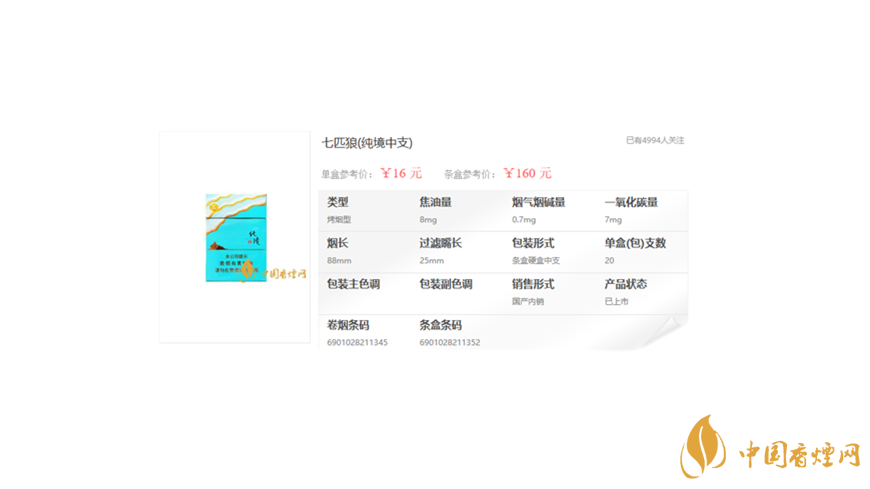Click the 烟气烟碱量 value 0.7mg

coord(524,220)
